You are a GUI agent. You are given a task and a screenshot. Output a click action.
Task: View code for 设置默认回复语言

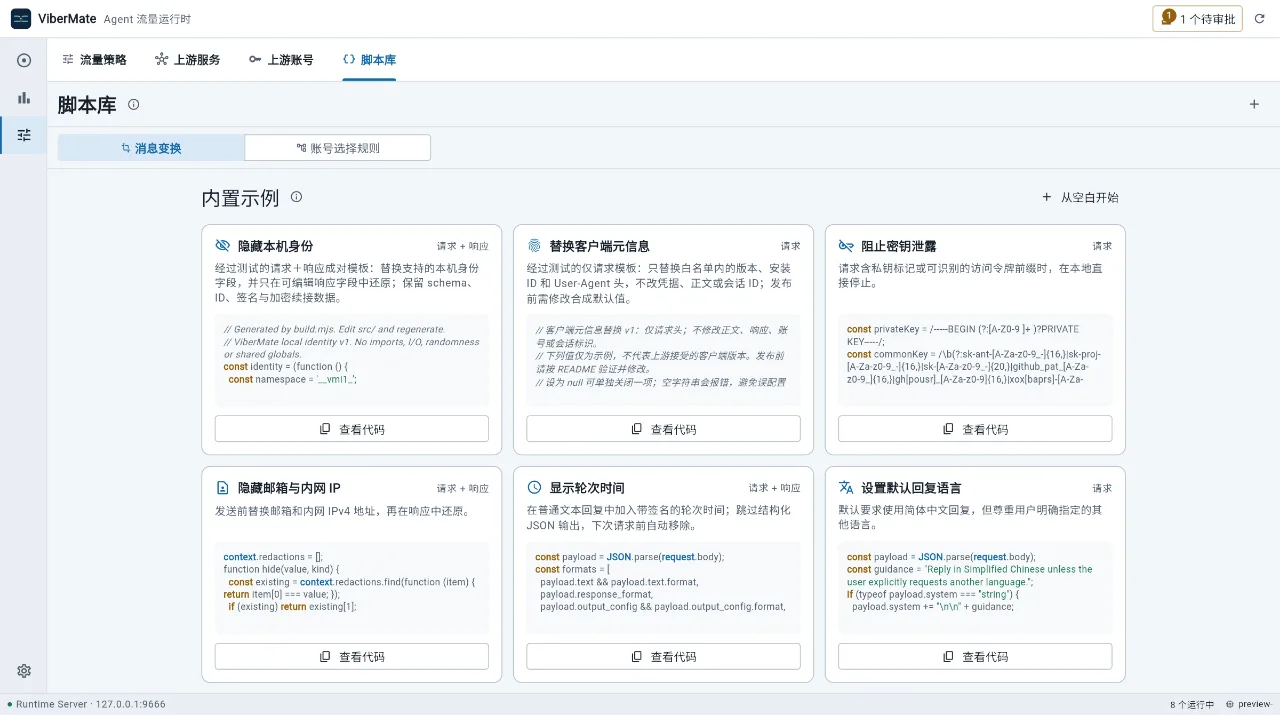975,657
